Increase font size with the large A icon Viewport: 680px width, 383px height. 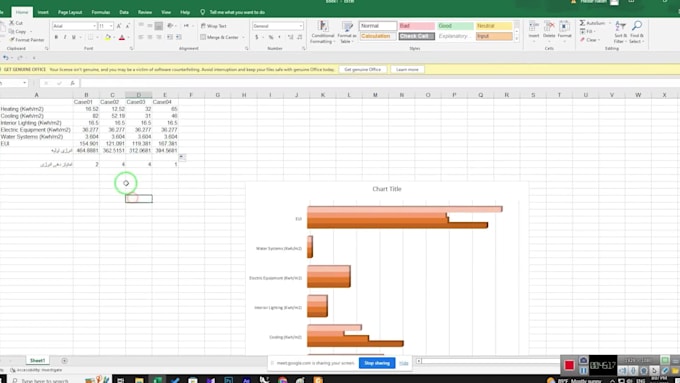tap(119, 26)
